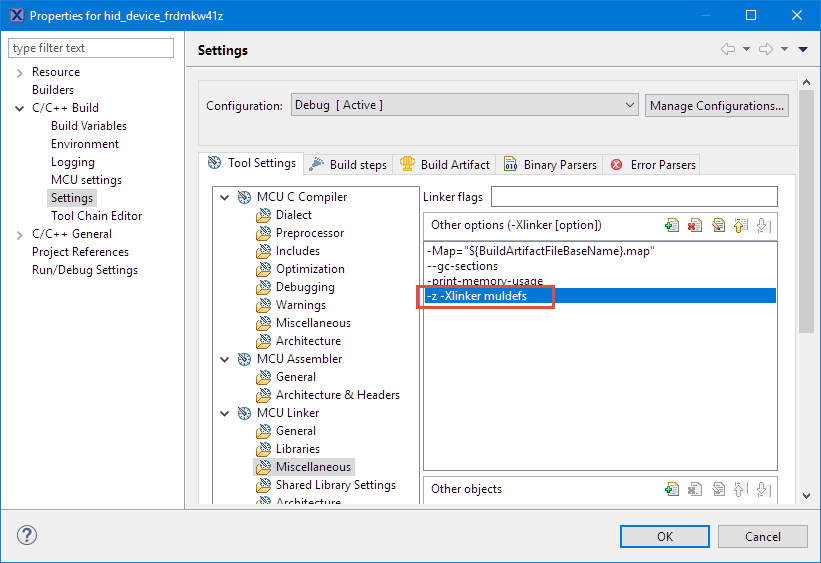Collapse the C/C++ Build tree node
Image resolution: width=821 pixels, height=563 pixels.
(x=19, y=108)
